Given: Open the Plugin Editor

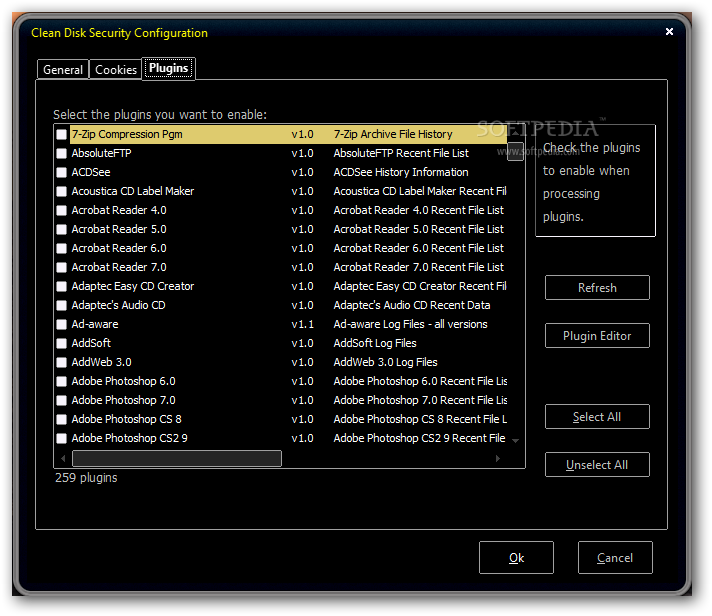Looking at the screenshot, I should point(597,336).
